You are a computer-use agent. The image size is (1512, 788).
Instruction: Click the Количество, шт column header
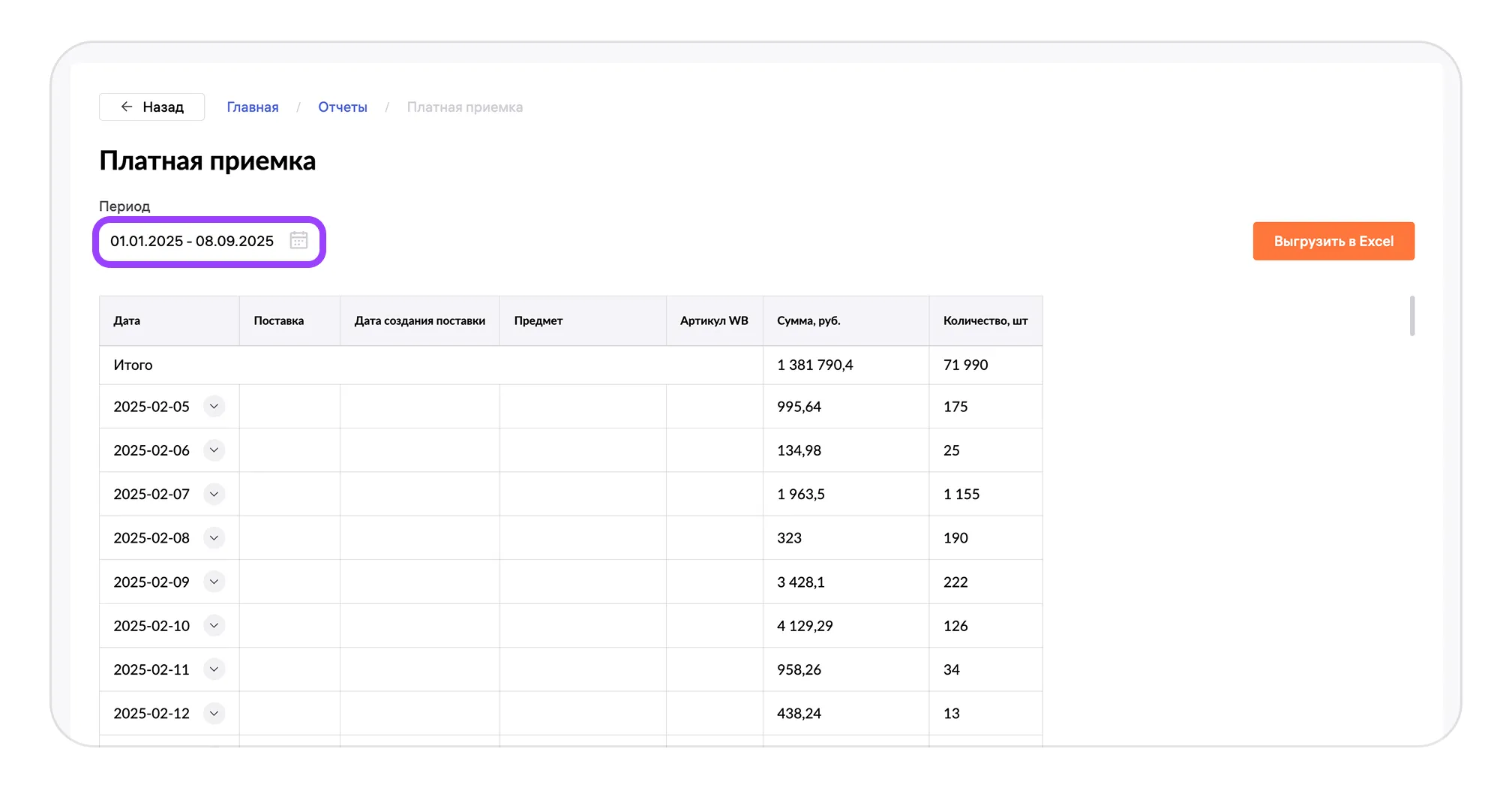(985, 321)
